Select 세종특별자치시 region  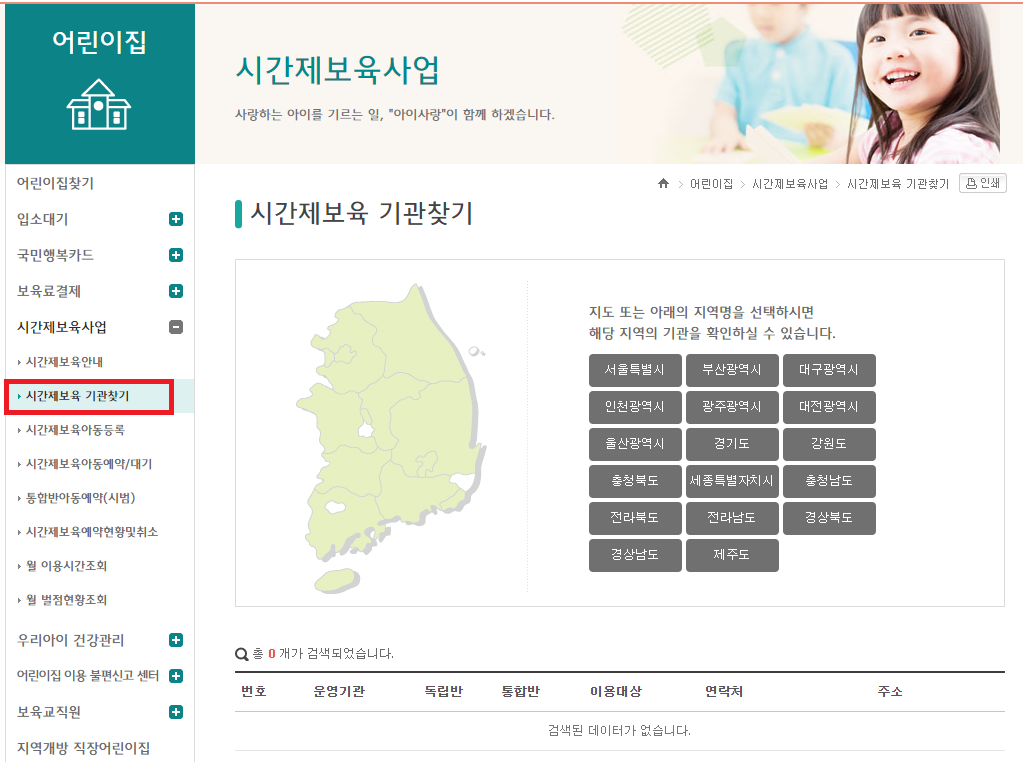pos(732,481)
